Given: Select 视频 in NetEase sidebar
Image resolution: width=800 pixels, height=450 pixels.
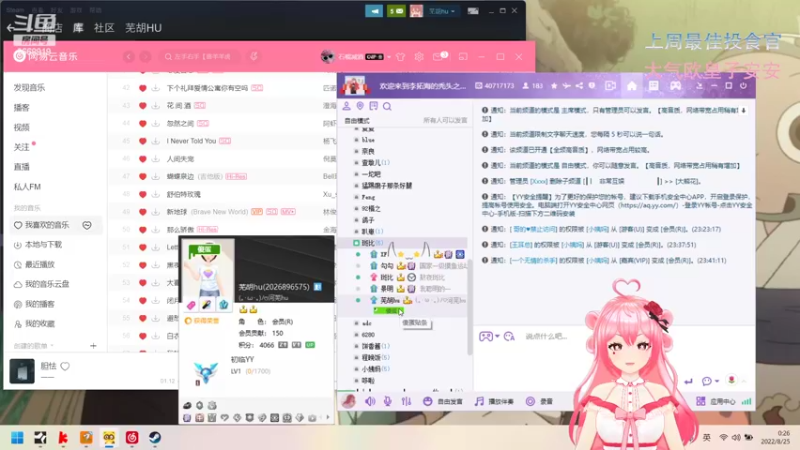Looking at the screenshot, I should [21, 127].
